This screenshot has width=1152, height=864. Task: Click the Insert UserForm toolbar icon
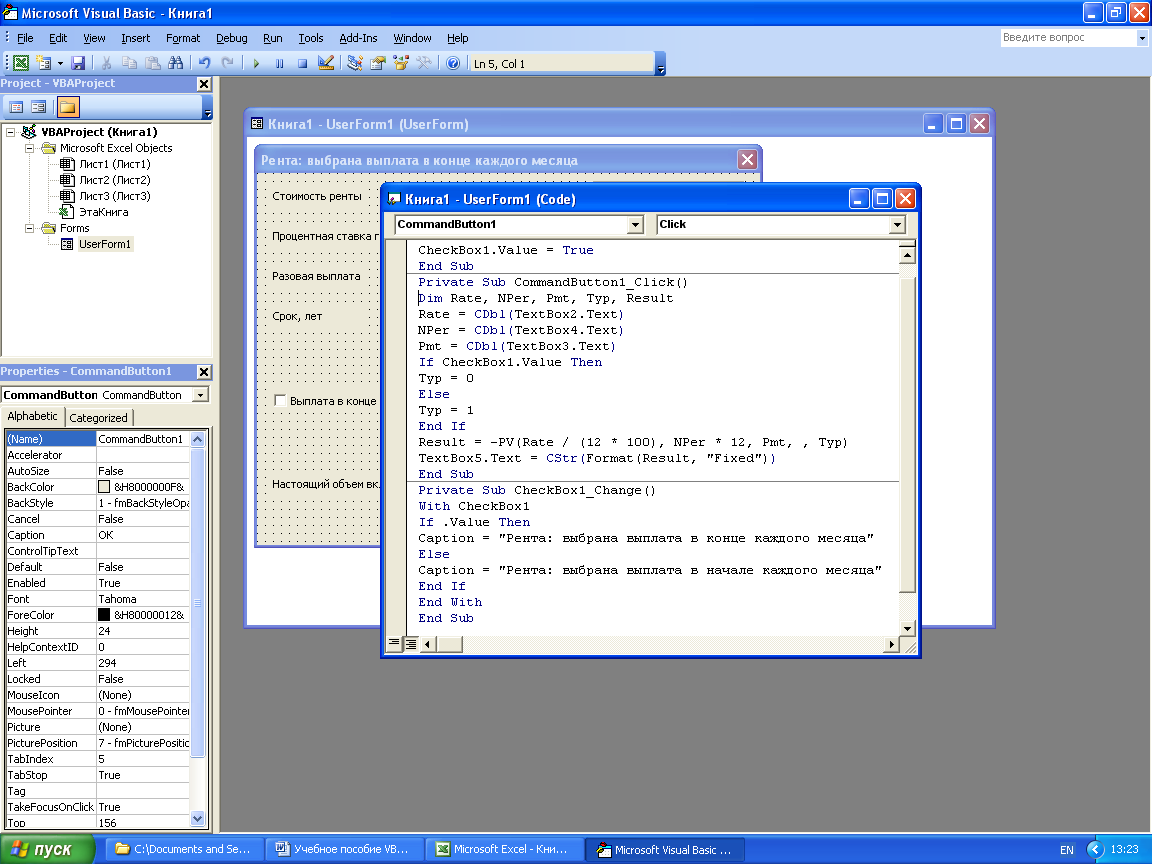[44, 63]
